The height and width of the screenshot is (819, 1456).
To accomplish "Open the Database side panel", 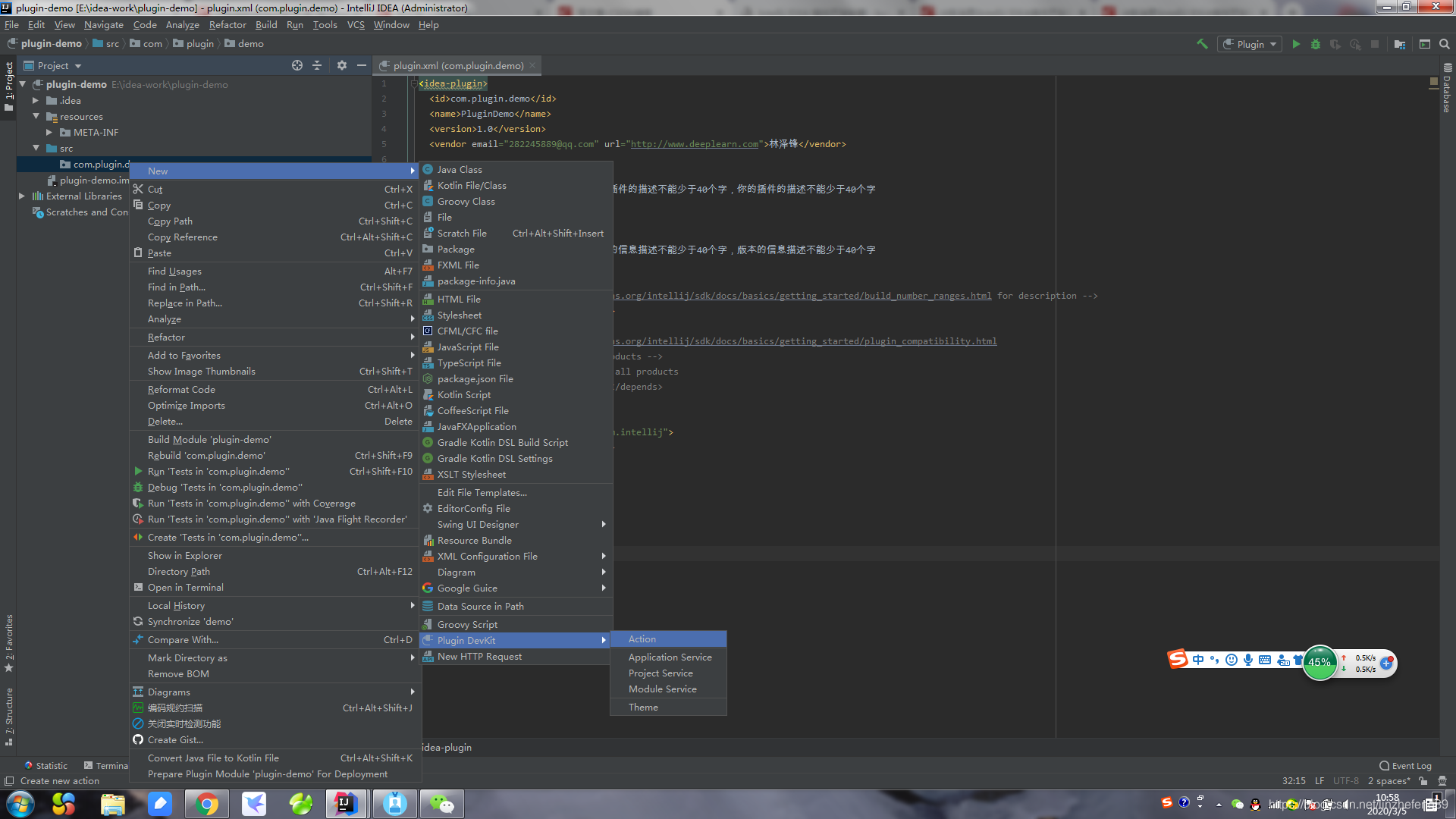I will pos(1447,89).
